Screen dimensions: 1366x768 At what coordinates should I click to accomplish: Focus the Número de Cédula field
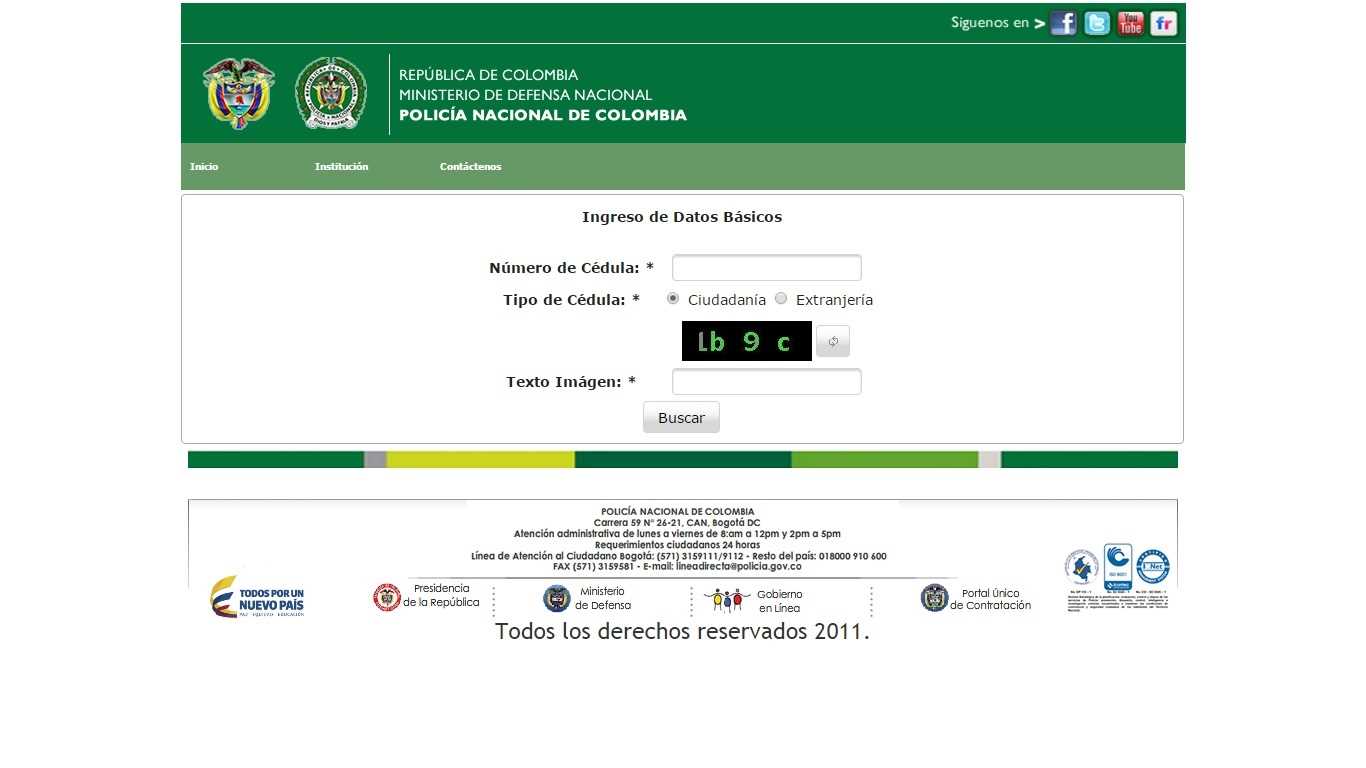point(766,268)
